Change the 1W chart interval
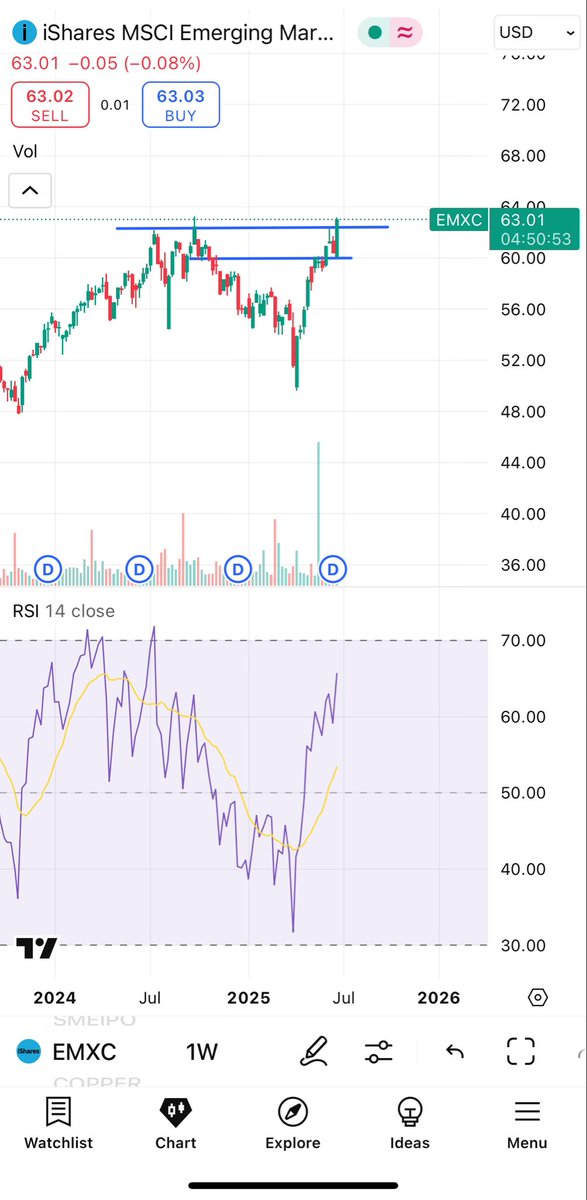 click(x=202, y=1052)
